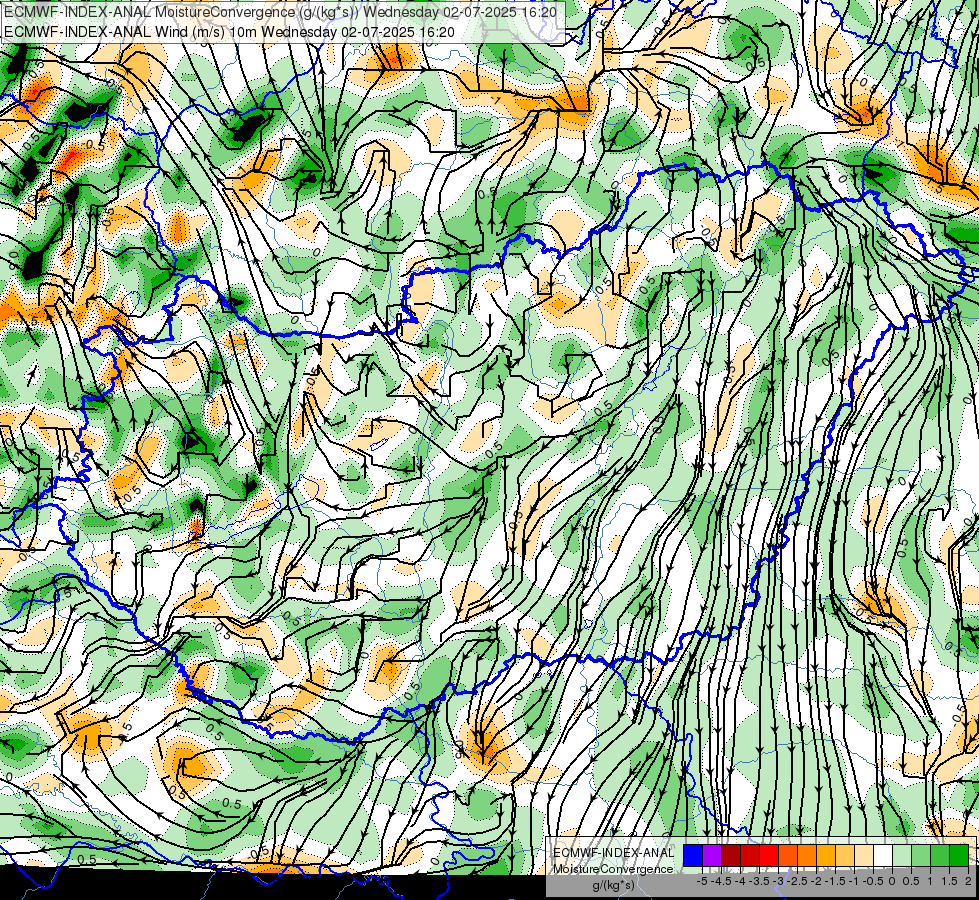
Task: Click the medium green swatch between 1 and 1.5
Action: [x=940, y=856]
